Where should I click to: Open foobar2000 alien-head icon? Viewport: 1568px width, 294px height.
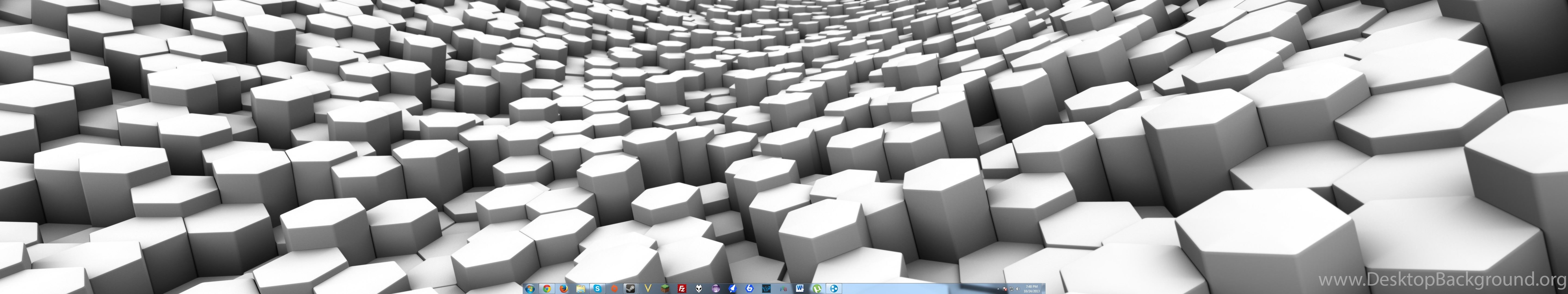tap(699, 289)
